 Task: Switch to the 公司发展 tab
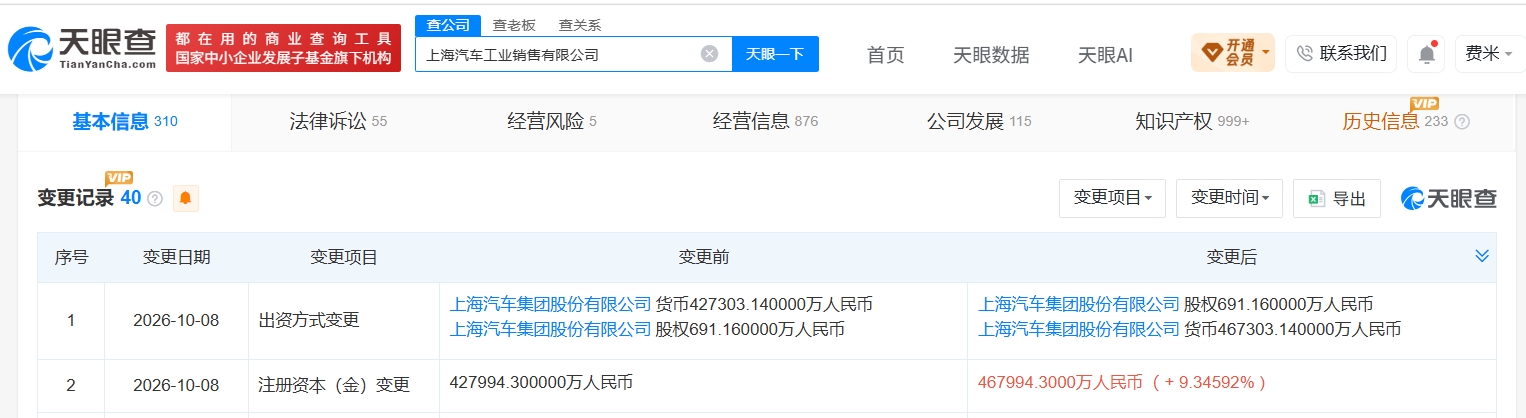979,122
